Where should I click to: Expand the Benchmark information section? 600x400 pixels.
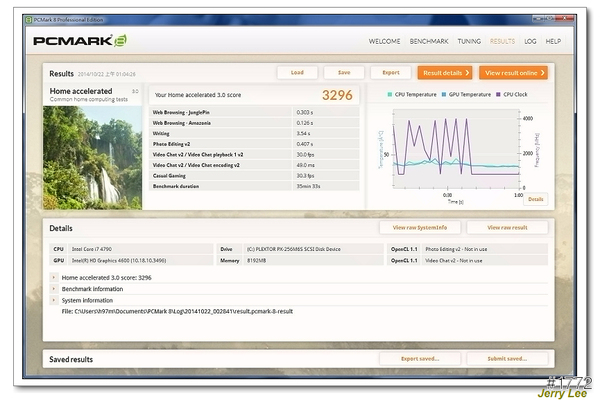pos(55,288)
